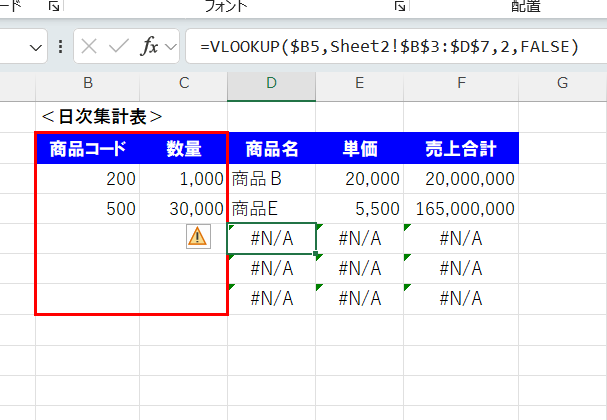Click the VLOOKUP formula text in formula bar
The height and width of the screenshot is (420, 607).
point(389,47)
